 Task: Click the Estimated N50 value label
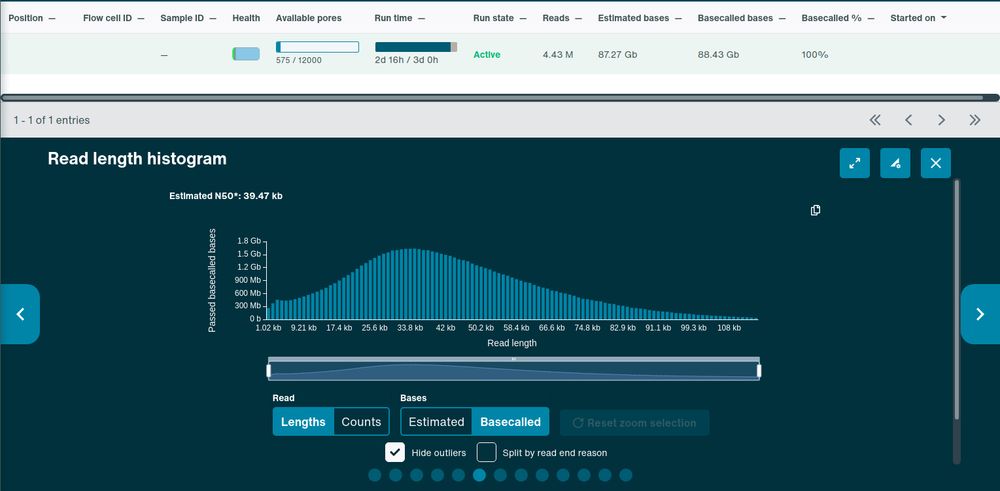point(226,196)
